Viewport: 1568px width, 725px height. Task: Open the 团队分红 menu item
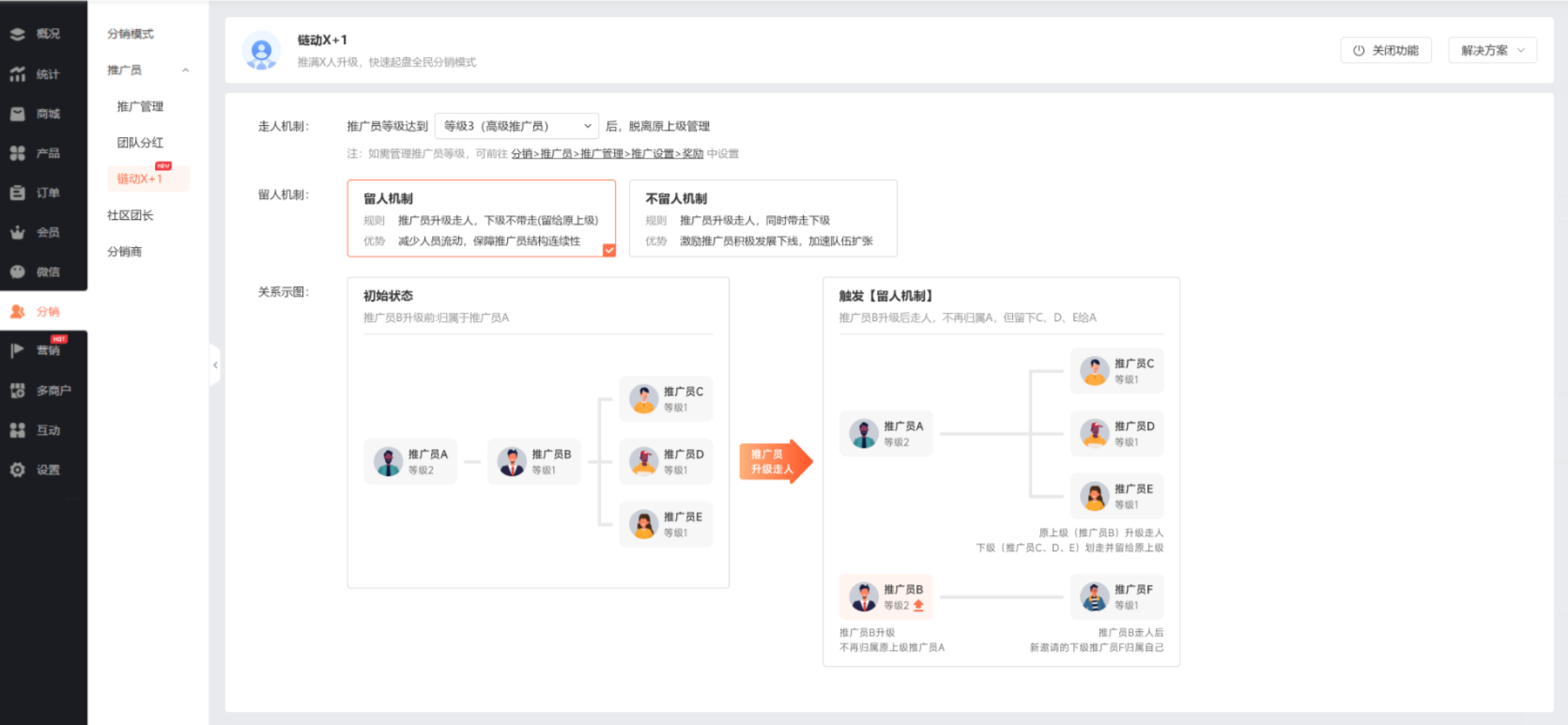point(140,143)
